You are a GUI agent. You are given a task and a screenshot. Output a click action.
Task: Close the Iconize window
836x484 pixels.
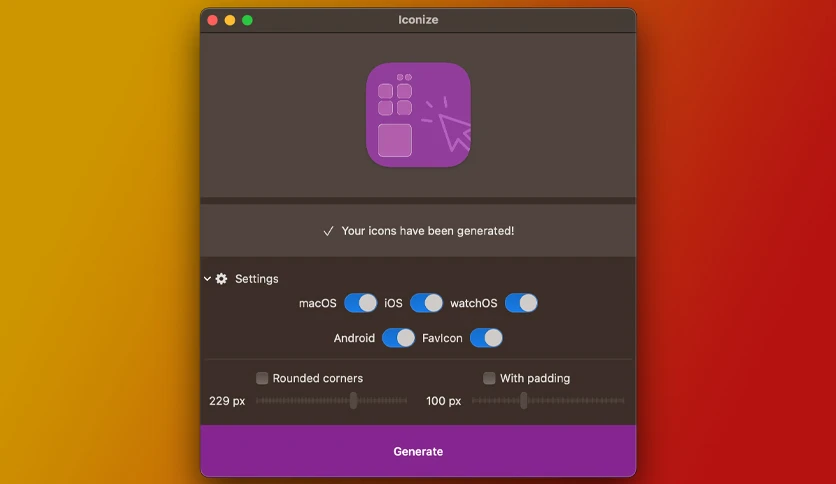click(212, 20)
